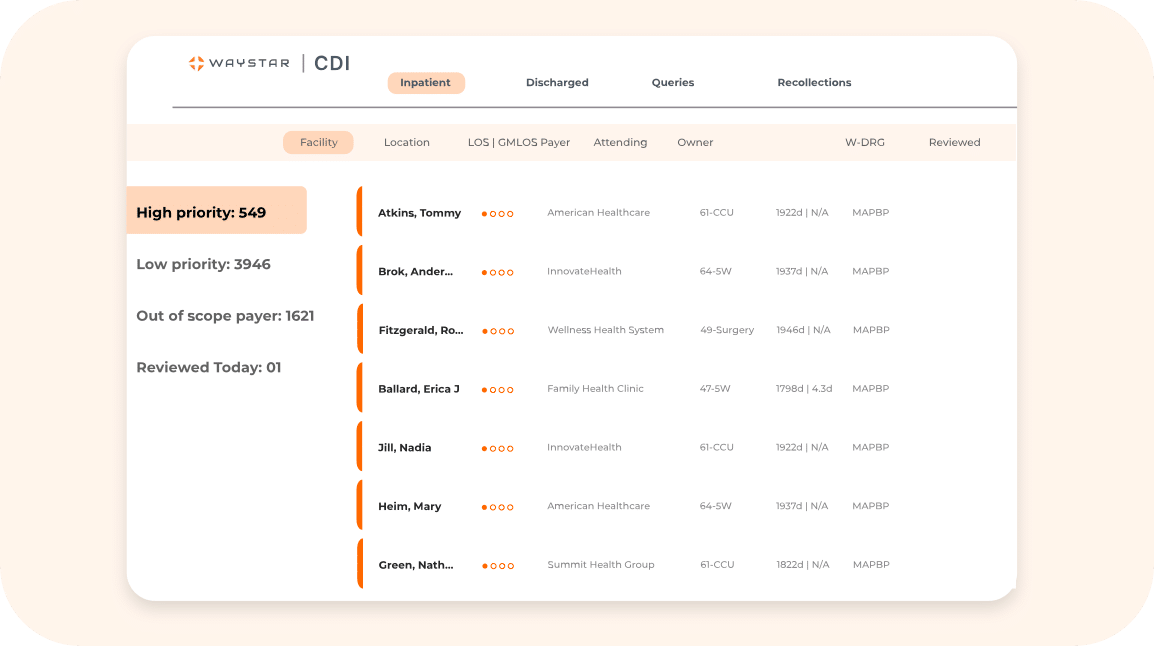The image size is (1154, 646).
Task: Click priority dots beside Fitzgerald row
Action: tap(498, 331)
